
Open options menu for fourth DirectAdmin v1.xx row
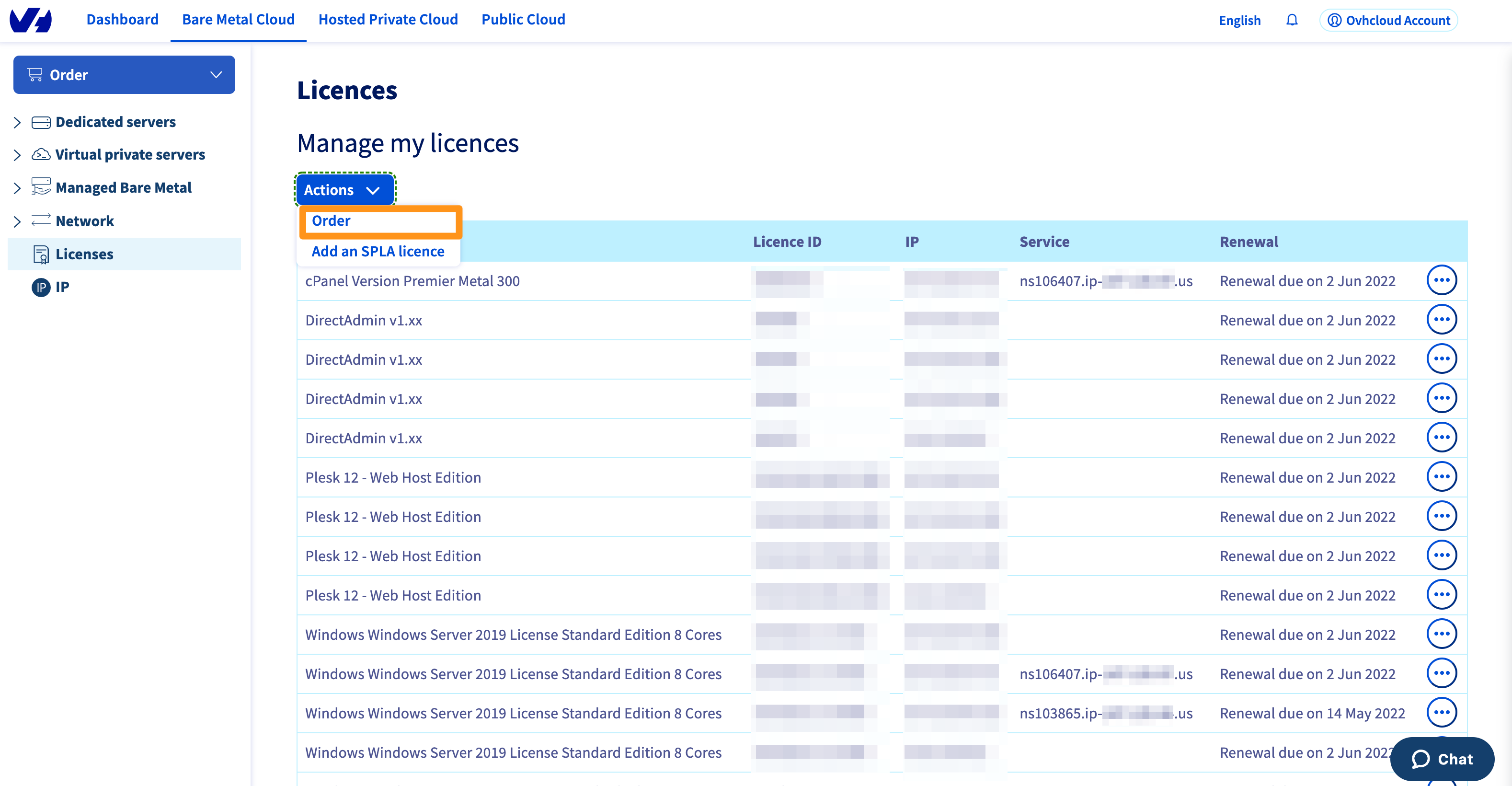pyautogui.click(x=1441, y=438)
